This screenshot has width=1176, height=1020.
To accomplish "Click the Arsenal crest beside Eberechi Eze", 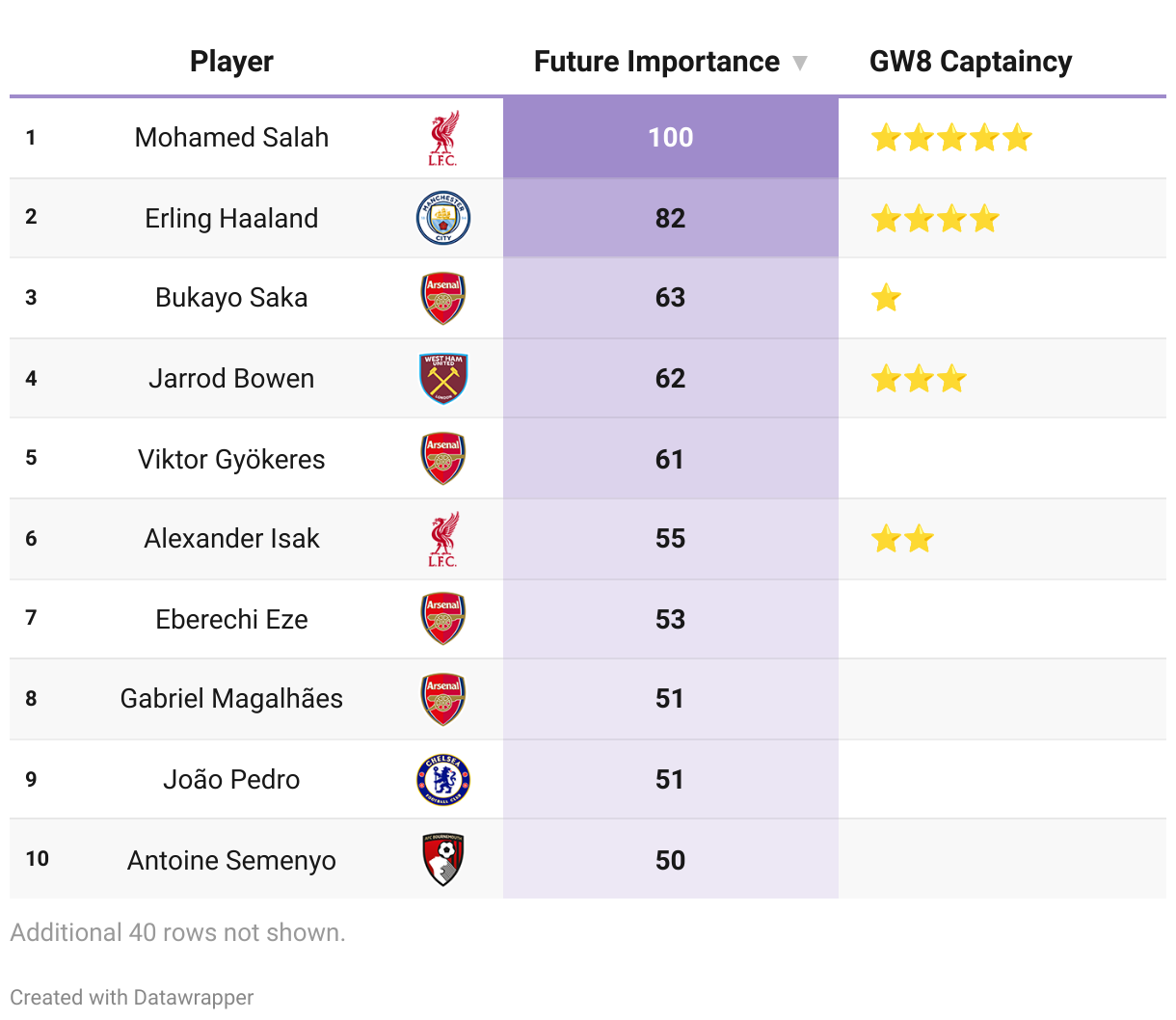I will coord(443,619).
